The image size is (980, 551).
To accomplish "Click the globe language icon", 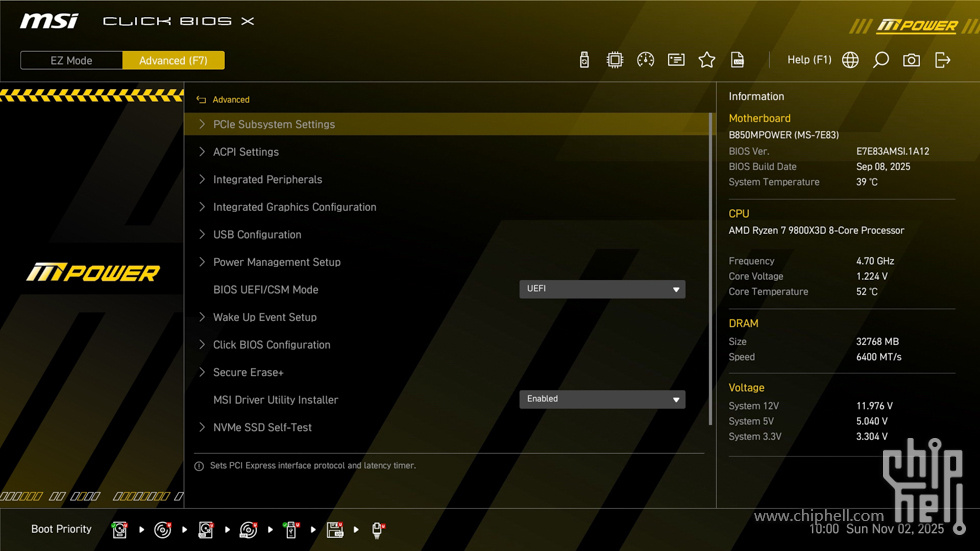I will [850, 60].
